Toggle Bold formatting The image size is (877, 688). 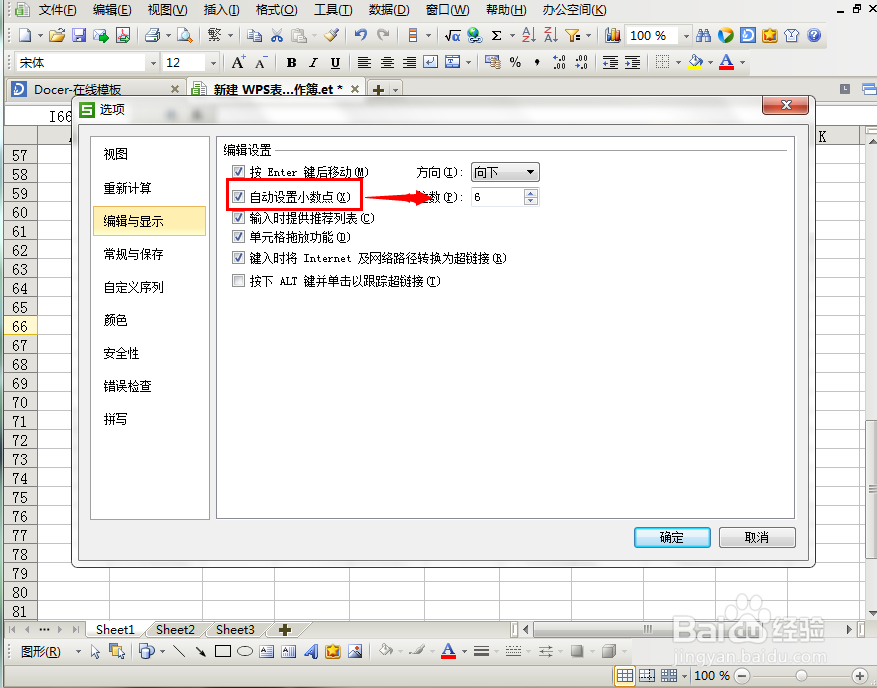pyautogui.click(x=291, y=63)
